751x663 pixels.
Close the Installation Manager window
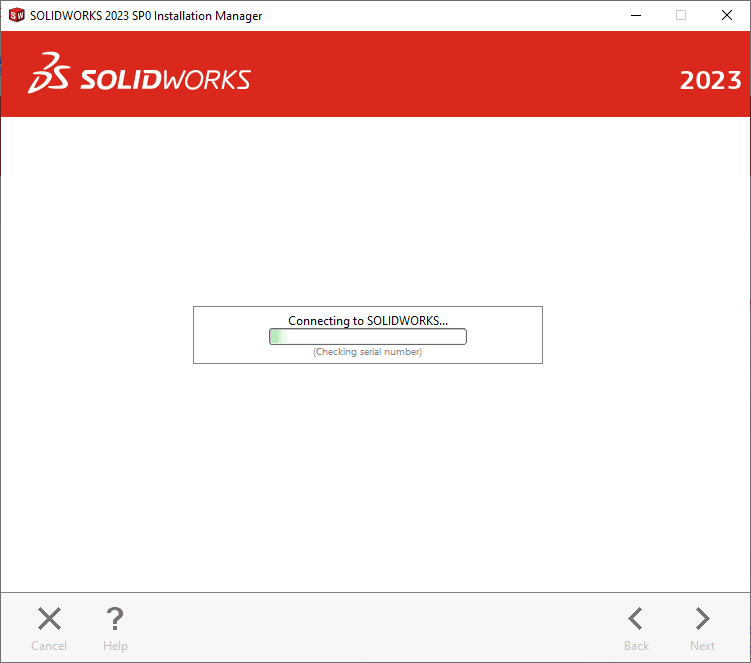[727, 15]
